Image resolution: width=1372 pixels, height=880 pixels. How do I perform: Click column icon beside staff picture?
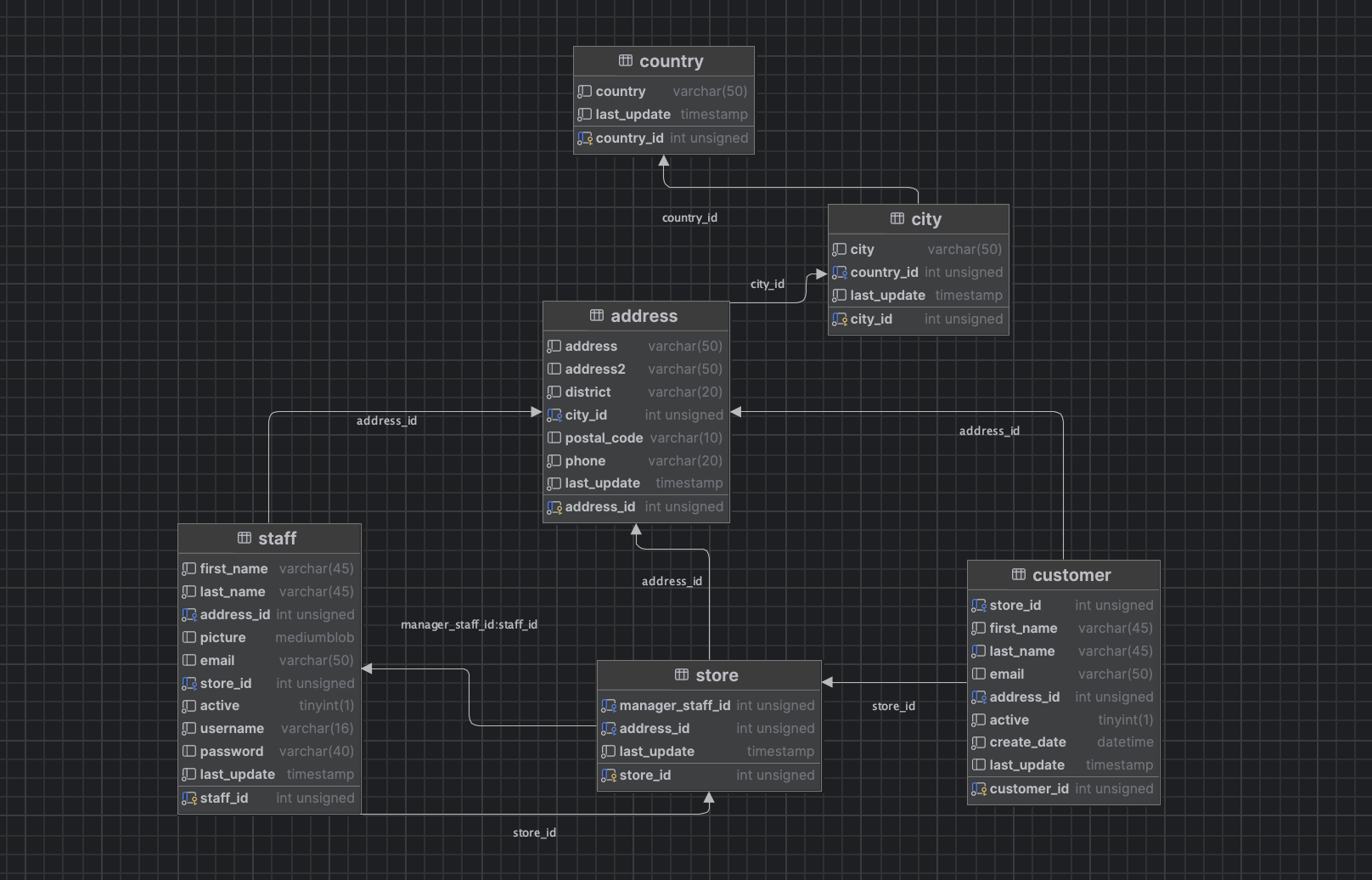click(189, 637)
